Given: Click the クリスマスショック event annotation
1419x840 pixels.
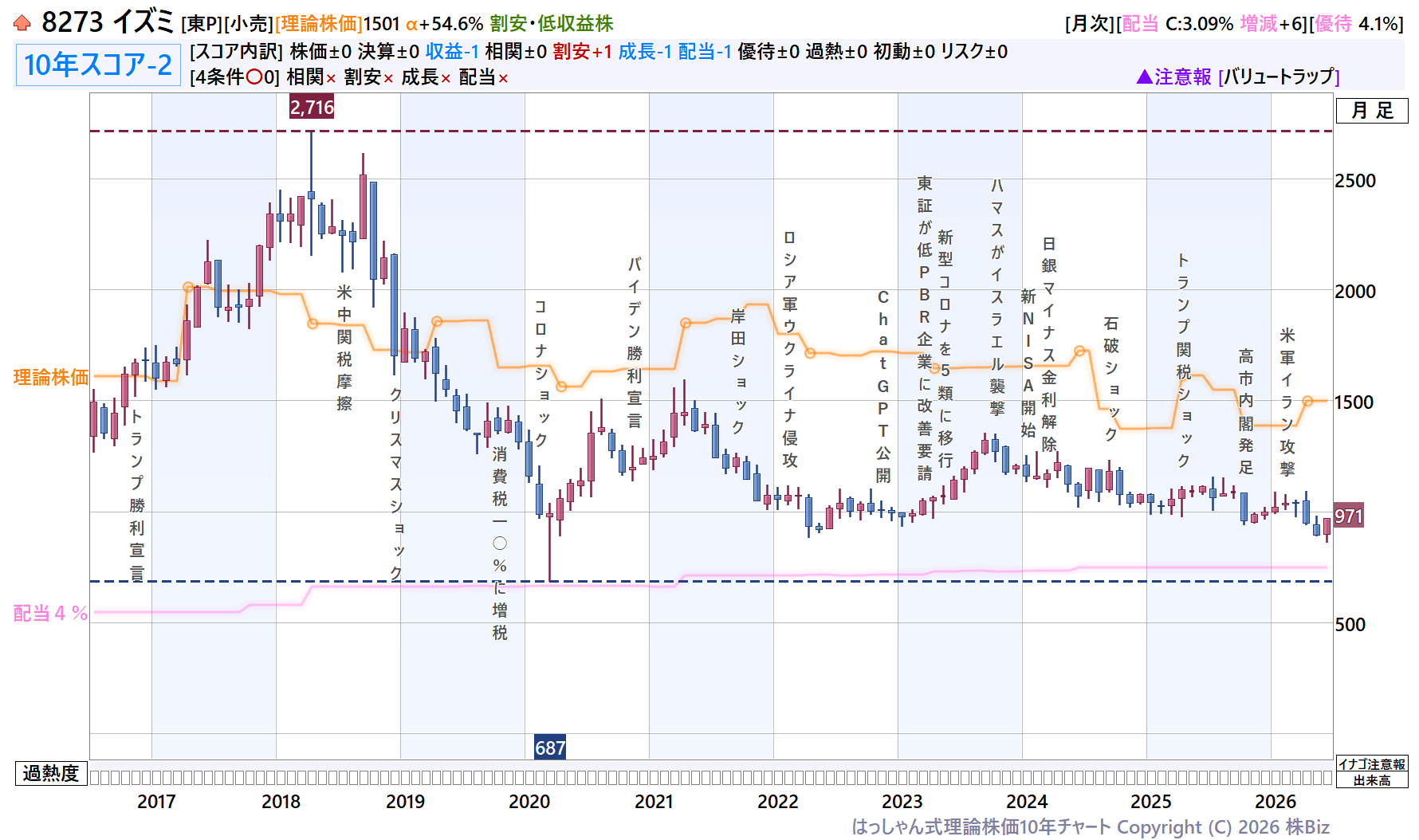Looking at the screenshot, I should (396, 484).
